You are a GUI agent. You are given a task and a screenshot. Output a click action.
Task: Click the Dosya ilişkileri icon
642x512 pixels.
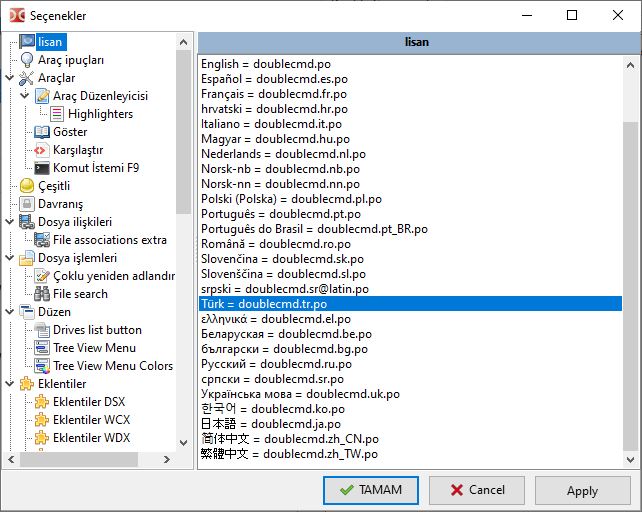27,222
